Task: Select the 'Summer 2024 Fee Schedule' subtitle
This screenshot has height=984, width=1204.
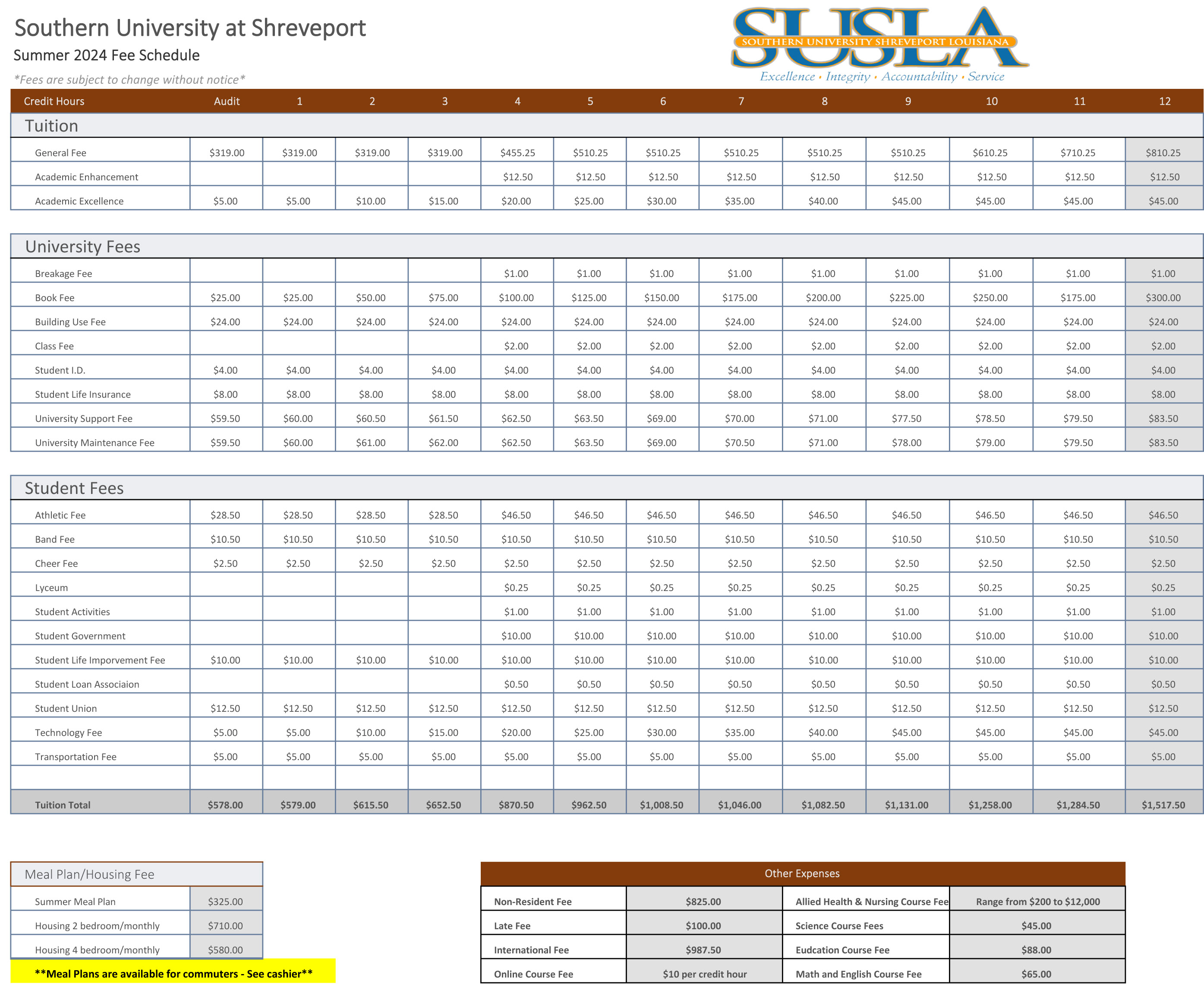Action: [x=107, y=55]
